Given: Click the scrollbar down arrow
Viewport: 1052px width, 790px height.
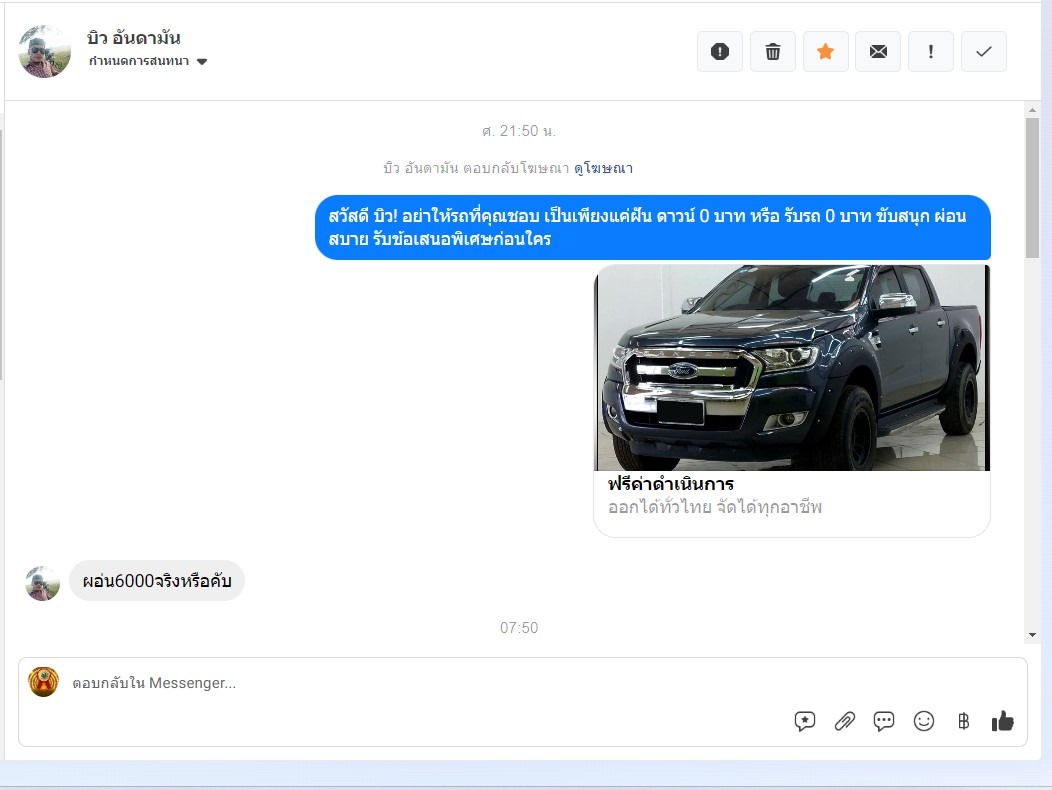Looking at the screenshot, I should (x=1032, y=635).
